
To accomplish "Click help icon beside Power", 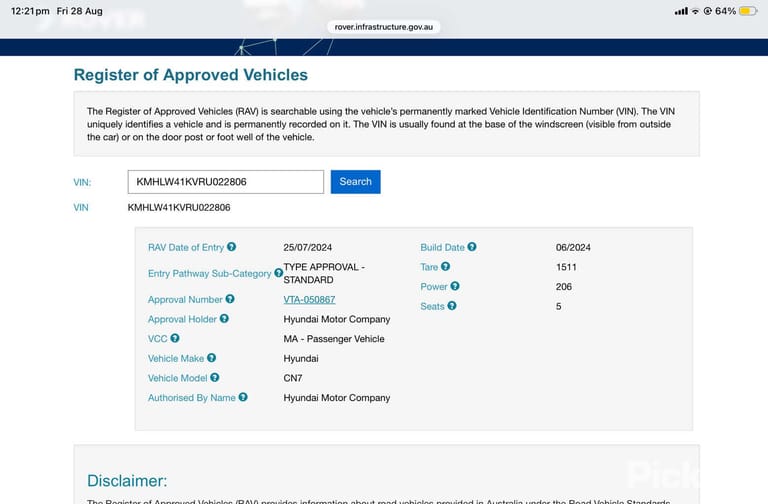I will (455, 286).
